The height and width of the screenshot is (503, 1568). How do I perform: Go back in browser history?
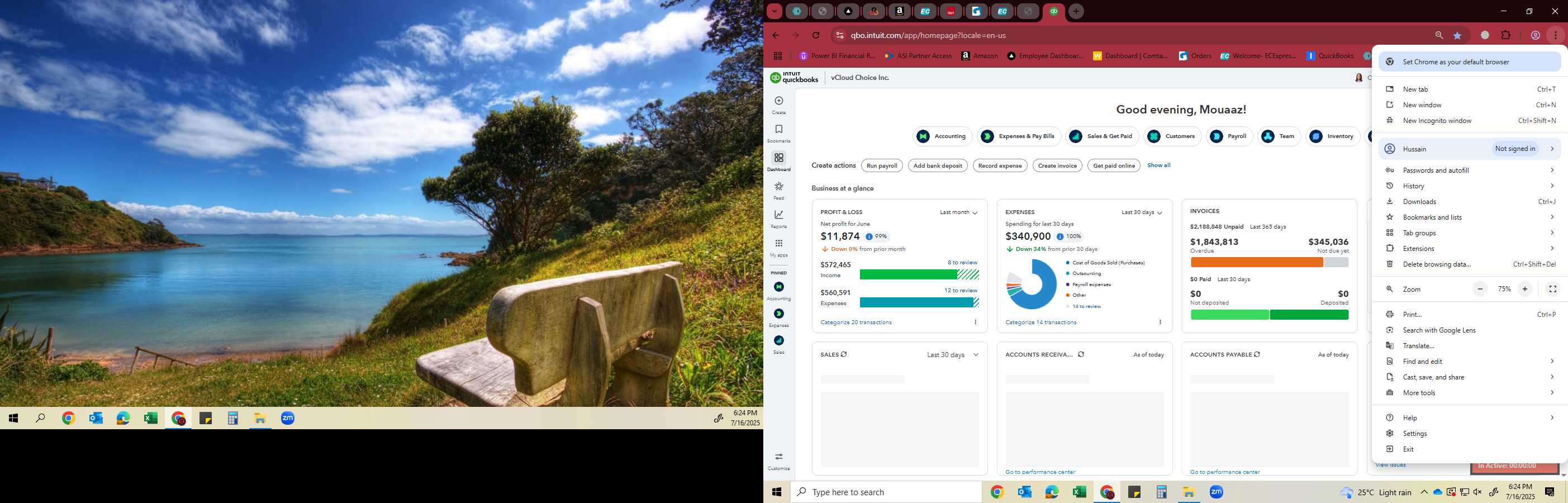click(776, 35)
